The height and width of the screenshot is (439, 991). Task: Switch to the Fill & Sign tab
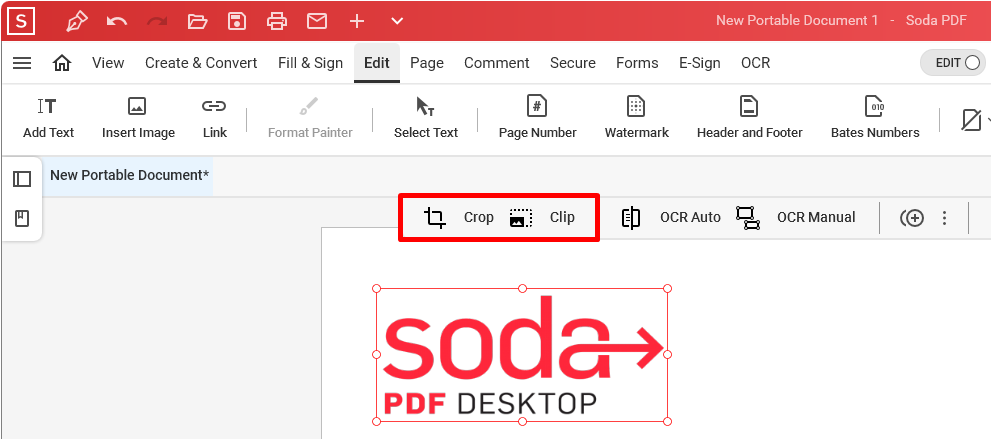coord(310,63)
